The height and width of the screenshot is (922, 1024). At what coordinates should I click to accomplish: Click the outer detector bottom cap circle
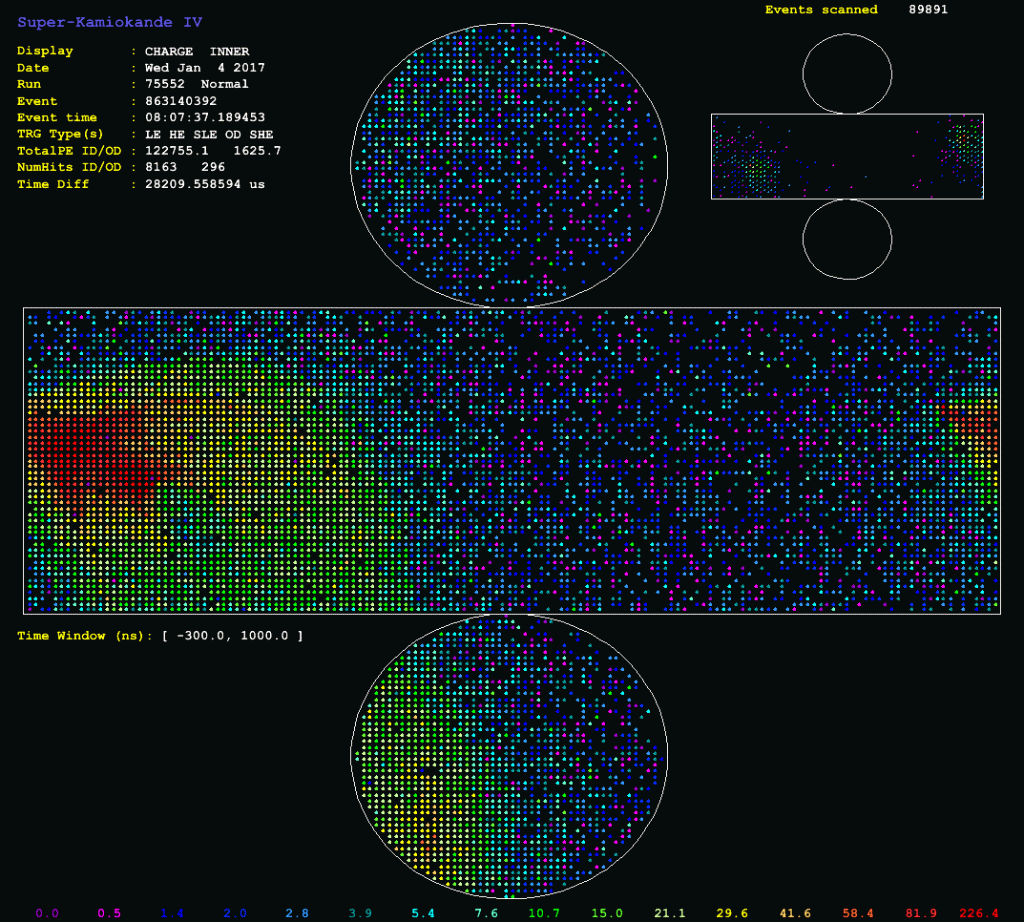[847, 240]
